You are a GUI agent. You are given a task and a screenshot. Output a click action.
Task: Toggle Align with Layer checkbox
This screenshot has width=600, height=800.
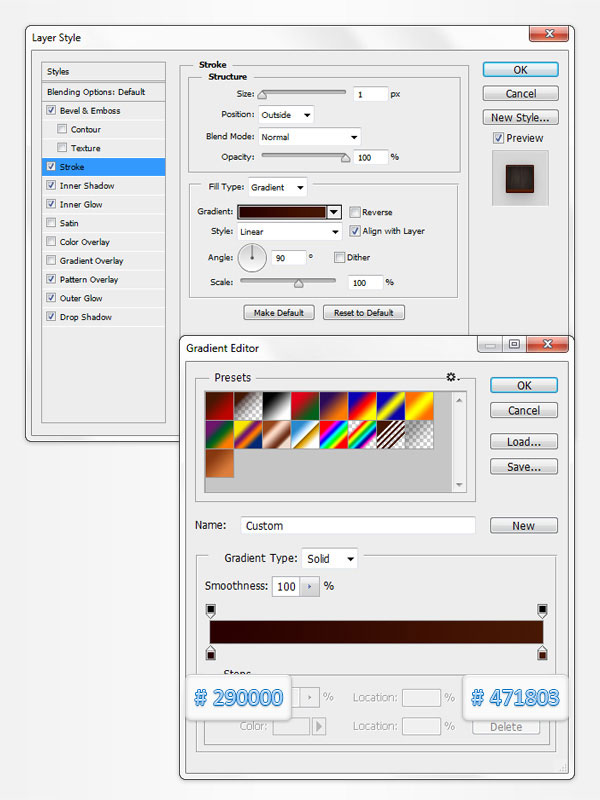[355, 231]
